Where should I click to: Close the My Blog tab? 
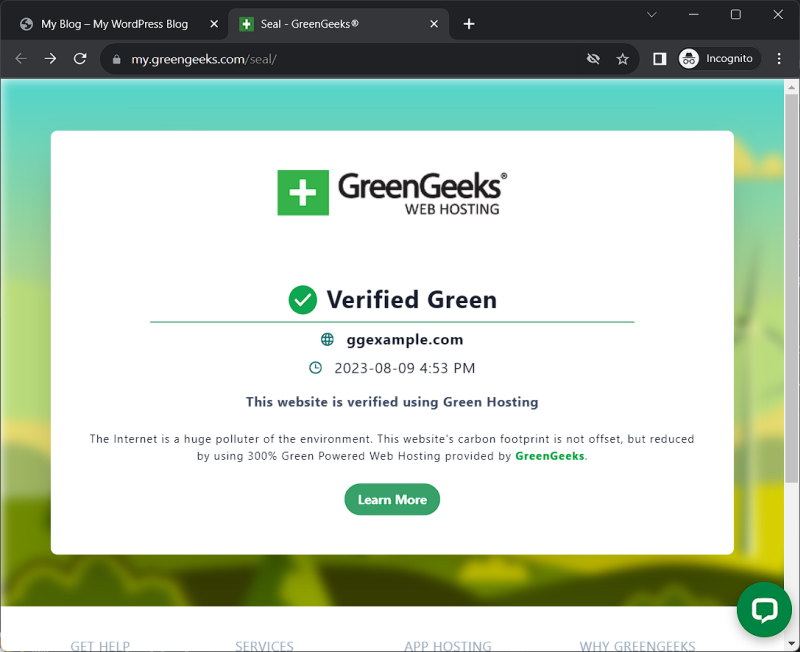pos(214,24)
